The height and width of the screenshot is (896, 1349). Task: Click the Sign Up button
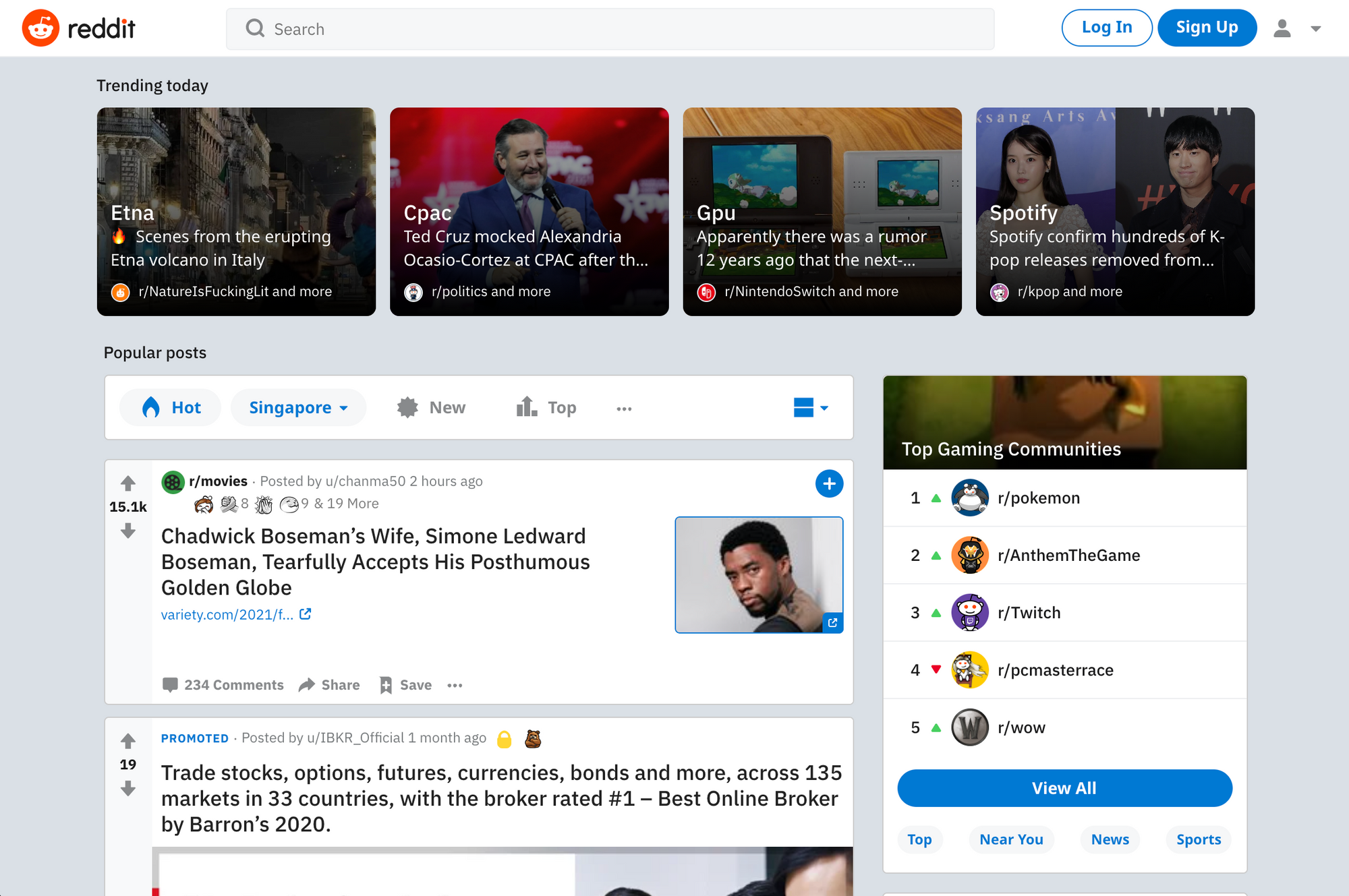pos(1207,28)
